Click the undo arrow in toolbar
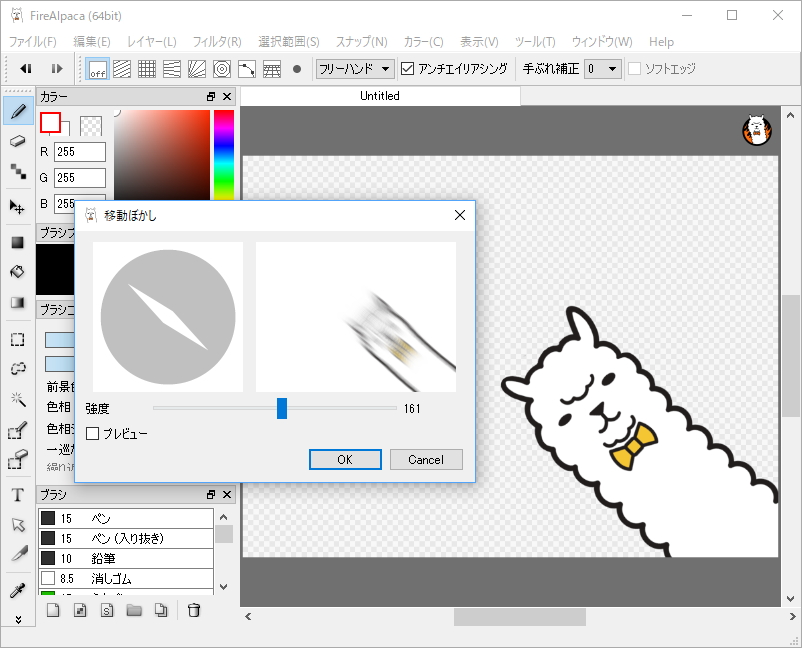 point(26,69)
